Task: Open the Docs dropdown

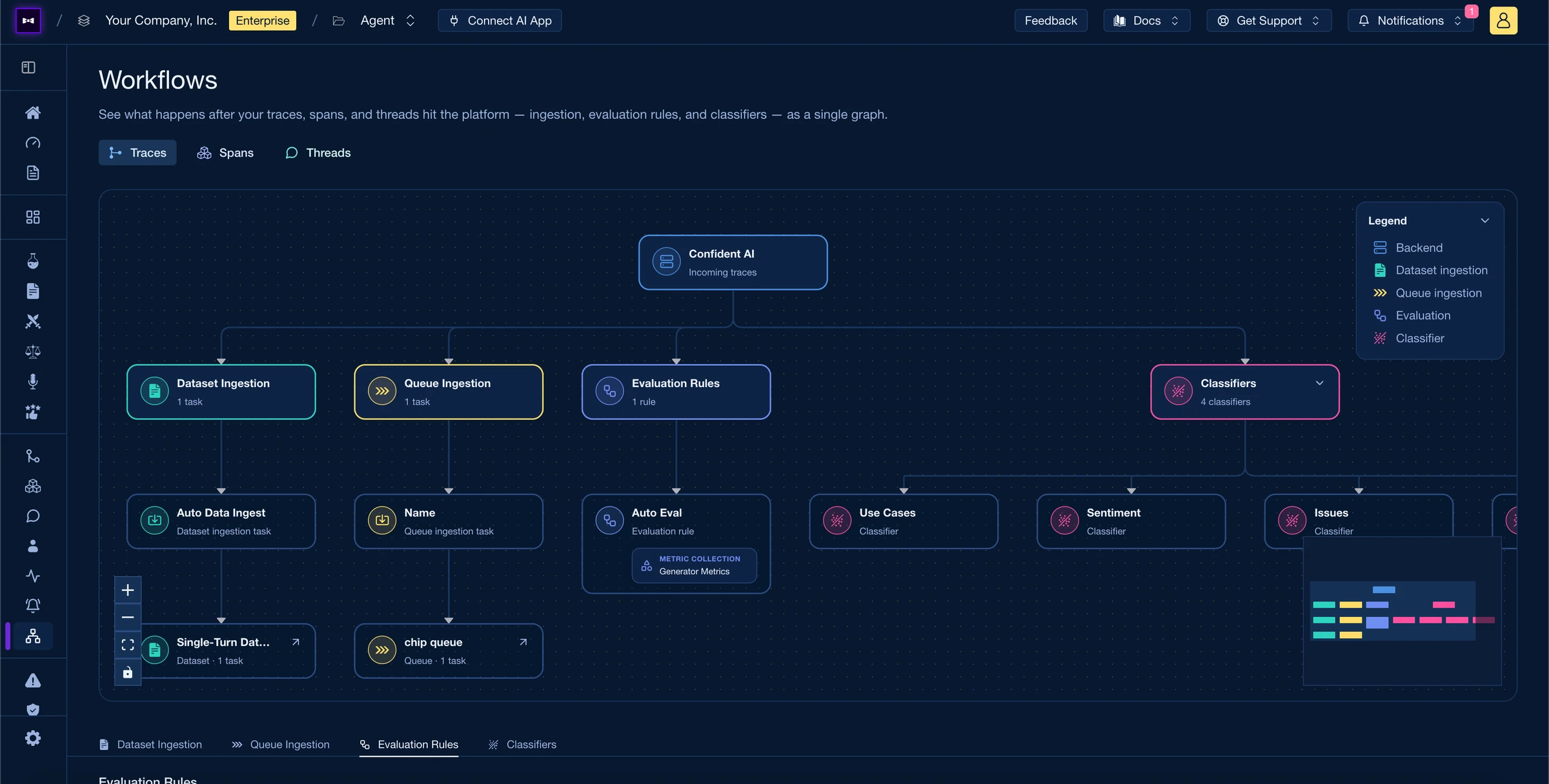Action: [1146, 21]
